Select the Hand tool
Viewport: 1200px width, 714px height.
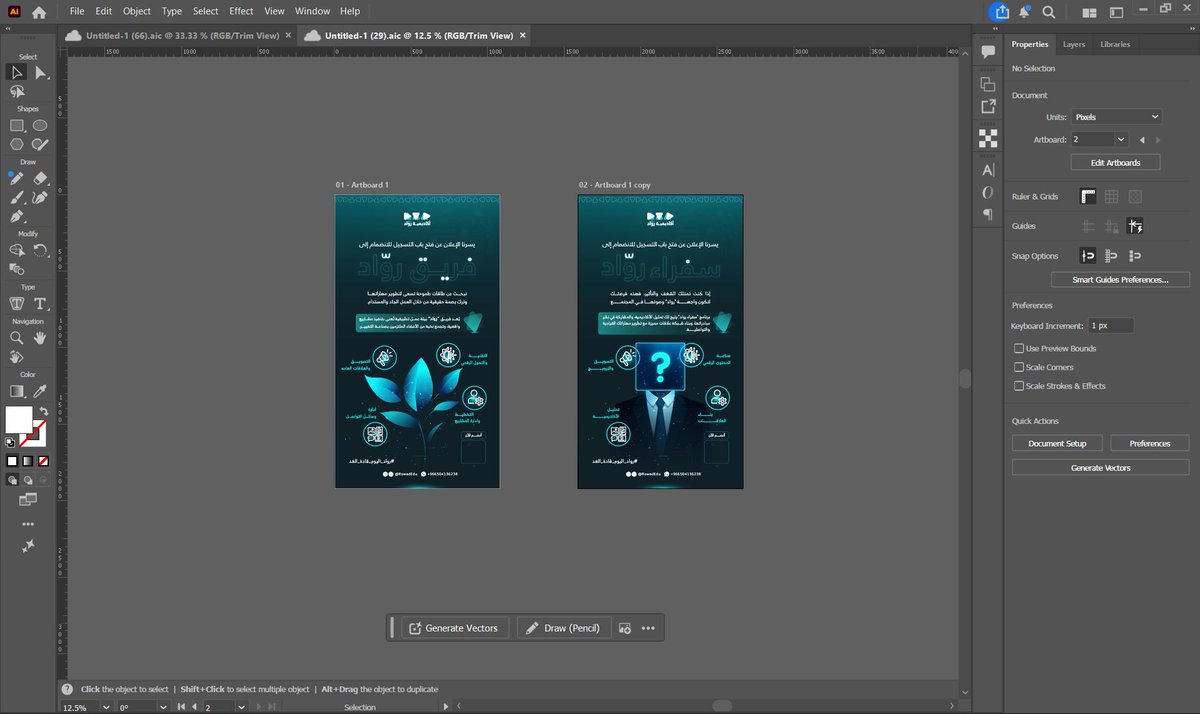click(40, 338)
